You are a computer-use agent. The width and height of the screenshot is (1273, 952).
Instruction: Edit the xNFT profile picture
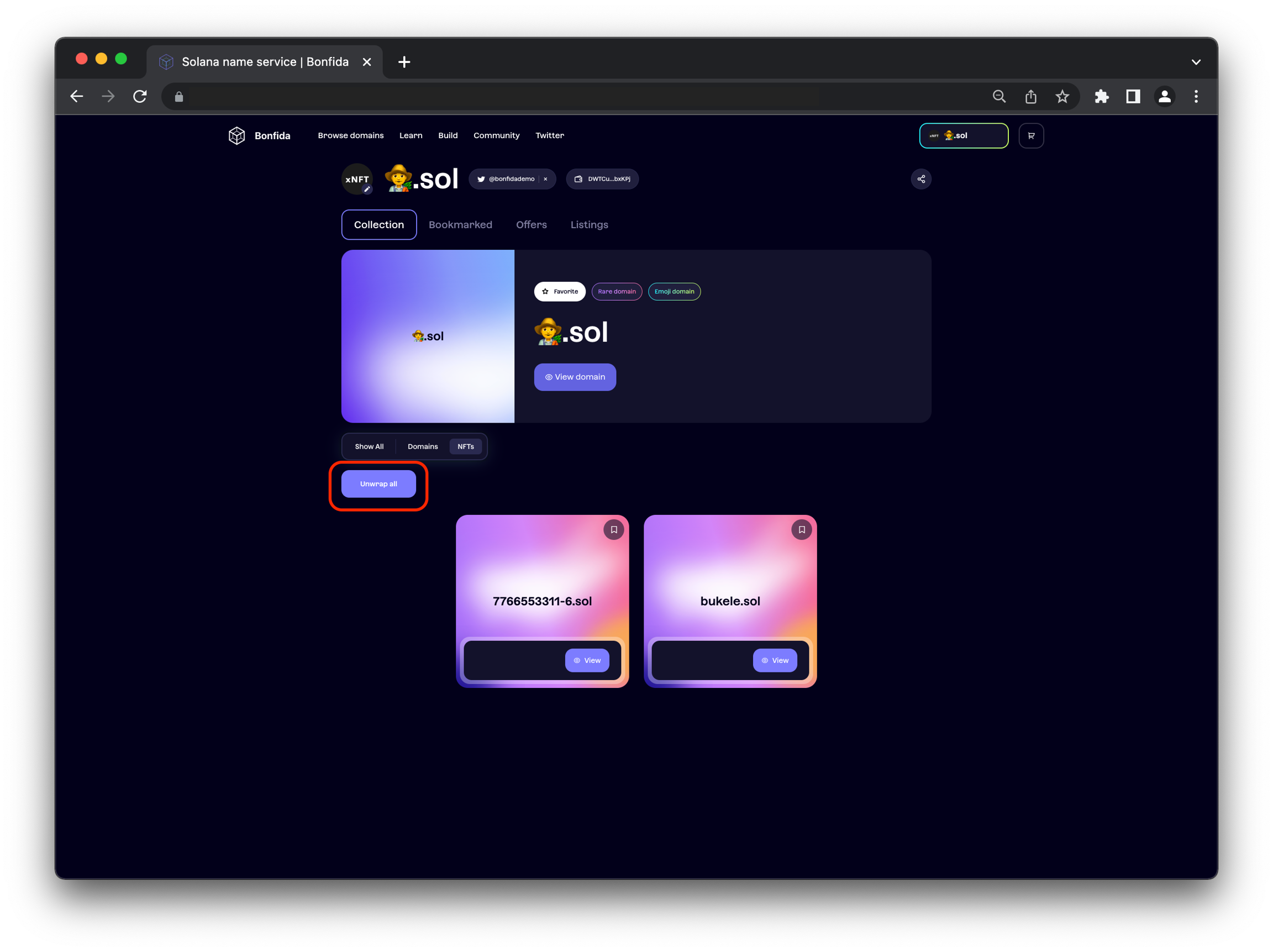366,190
